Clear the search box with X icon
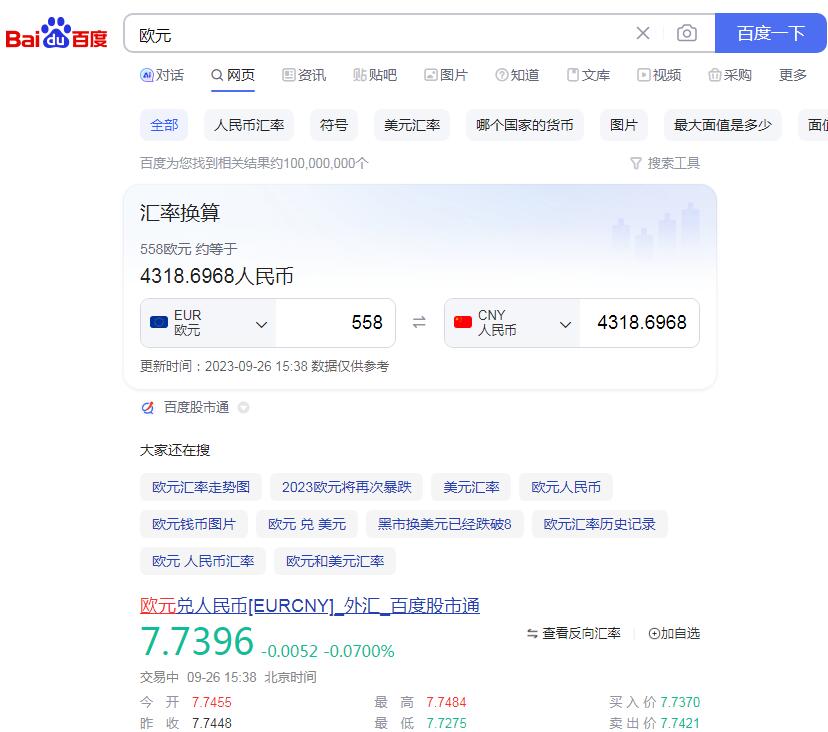Viewport: 828px width, 732px height. pyautogui.click(x=643, y=33)
